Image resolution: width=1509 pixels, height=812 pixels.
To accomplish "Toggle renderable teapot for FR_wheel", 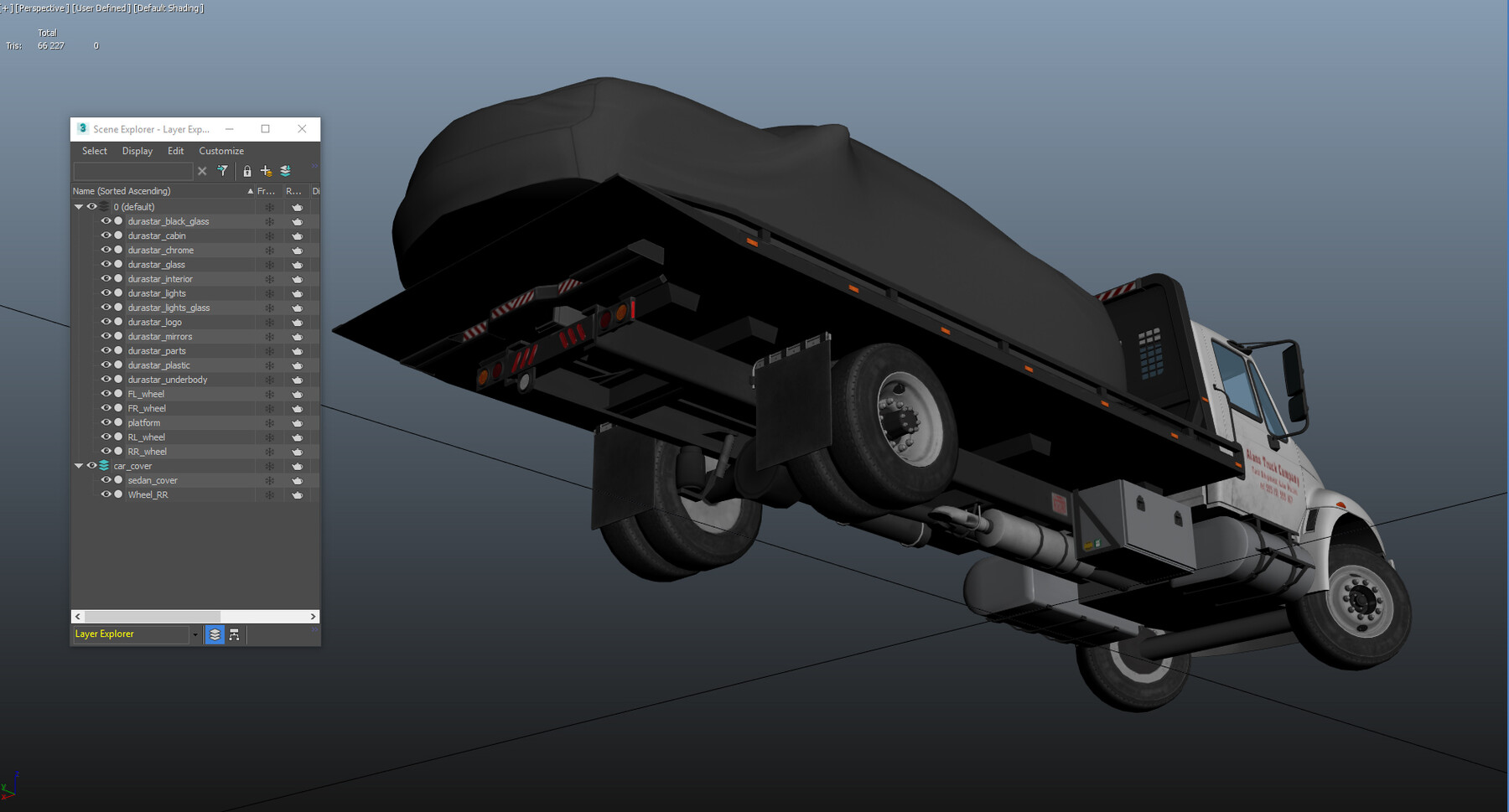I will click(297, 409).
